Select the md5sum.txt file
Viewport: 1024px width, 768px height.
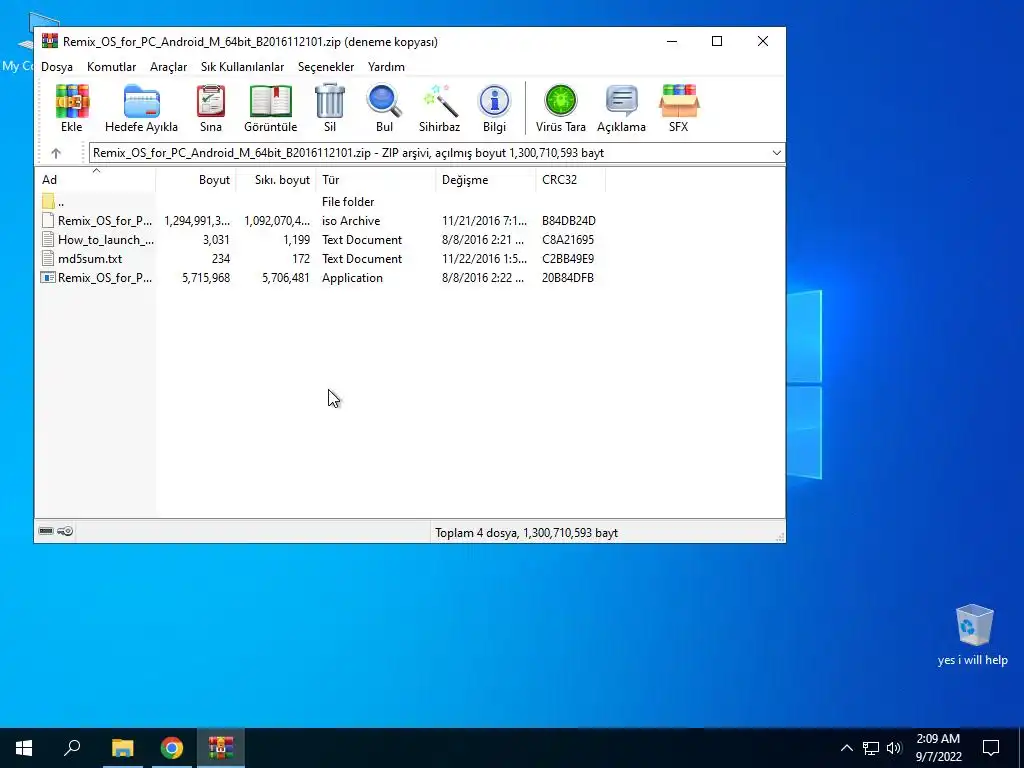319,259
